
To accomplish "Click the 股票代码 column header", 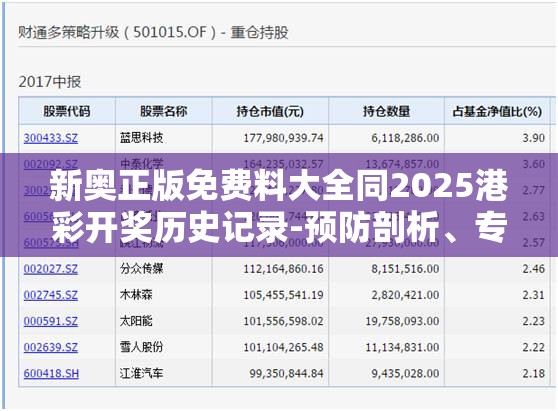I will coord(67,111).
